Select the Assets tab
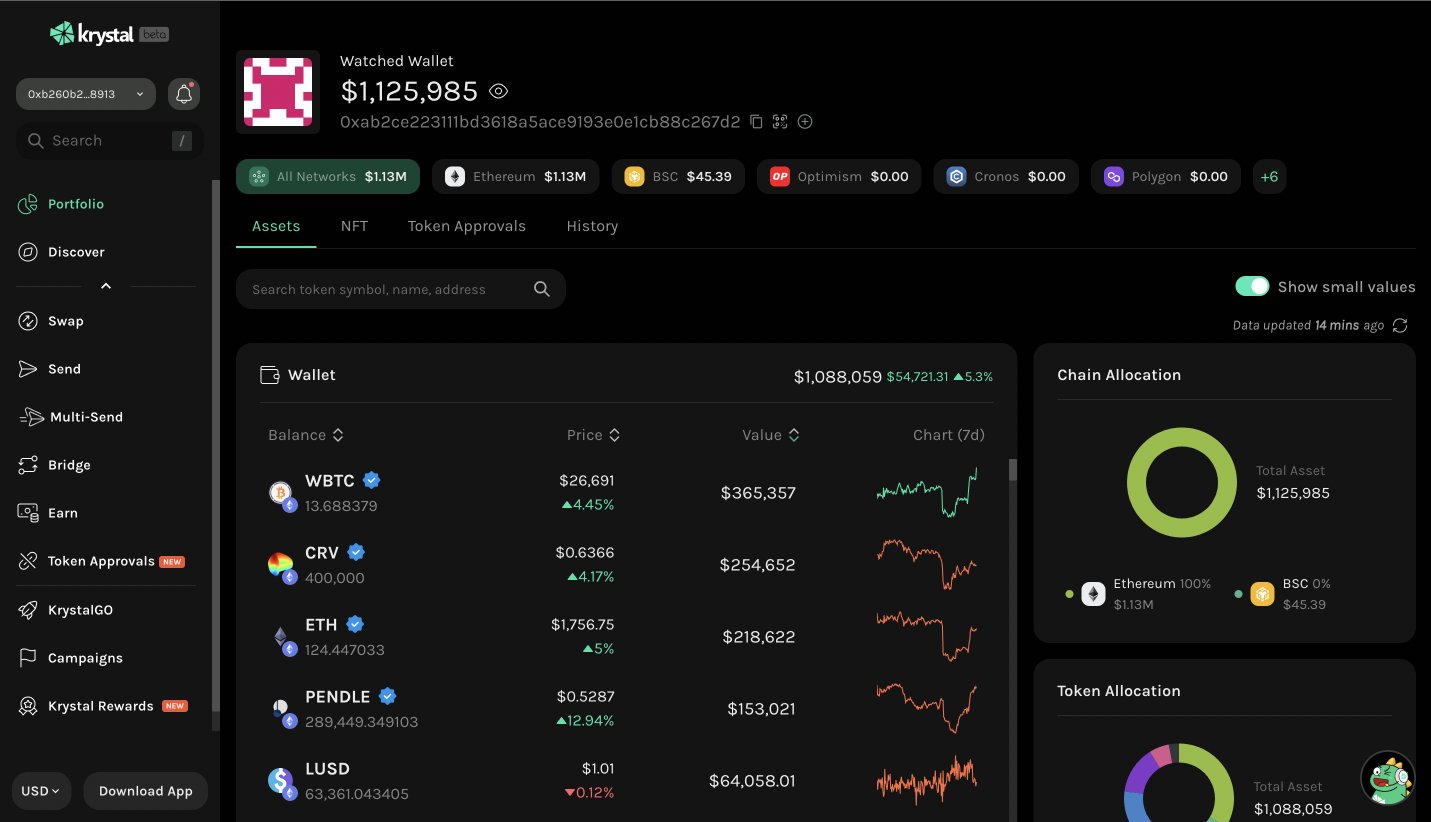 (276, 226)
